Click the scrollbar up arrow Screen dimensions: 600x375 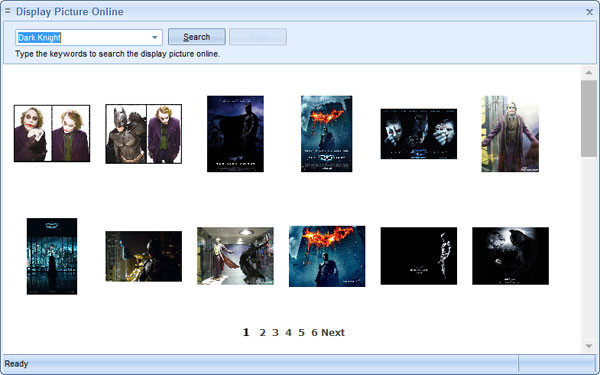[589, 73]
